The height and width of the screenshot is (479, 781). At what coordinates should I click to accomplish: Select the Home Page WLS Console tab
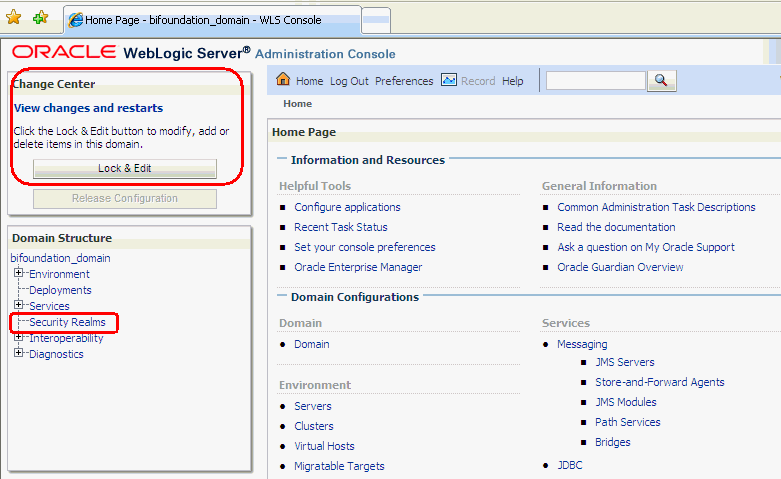click(213, 20)
